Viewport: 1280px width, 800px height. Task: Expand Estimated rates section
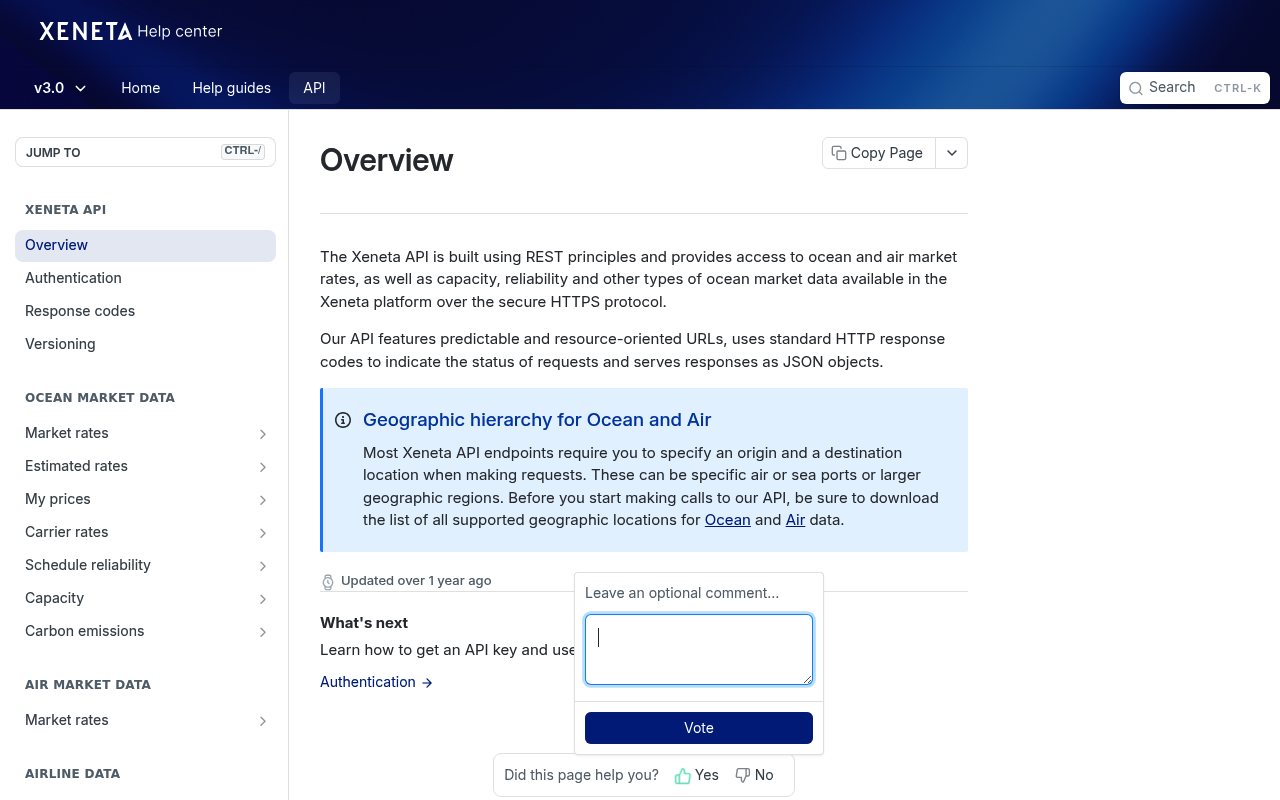[263, 467]
